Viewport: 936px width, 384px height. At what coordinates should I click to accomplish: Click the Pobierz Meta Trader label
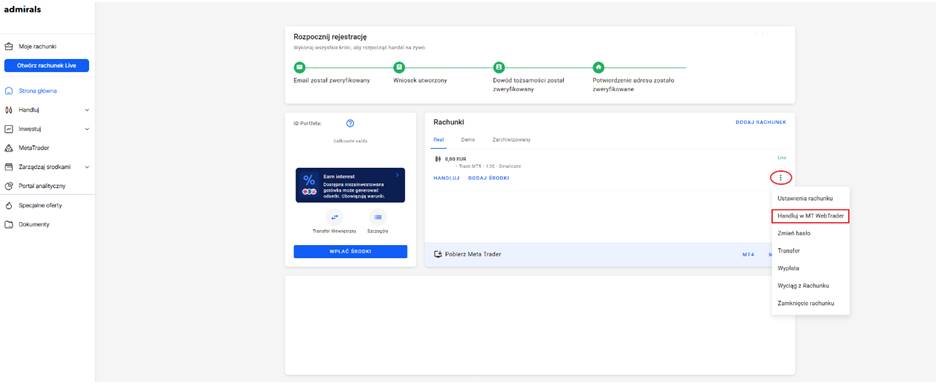473,254
